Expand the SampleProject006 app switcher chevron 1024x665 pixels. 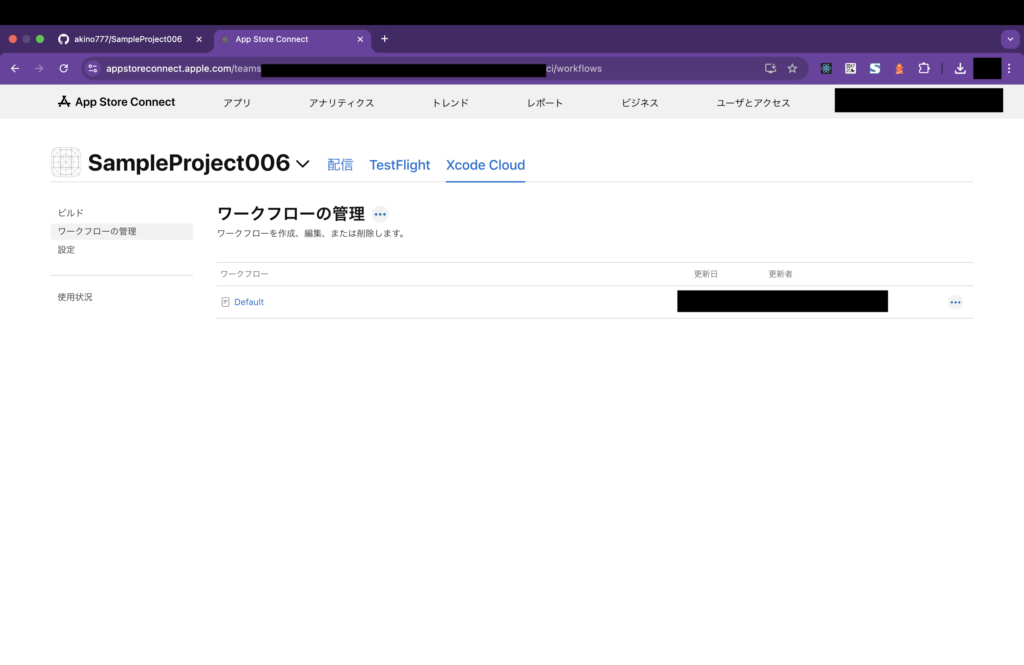[x=303, y=164]
